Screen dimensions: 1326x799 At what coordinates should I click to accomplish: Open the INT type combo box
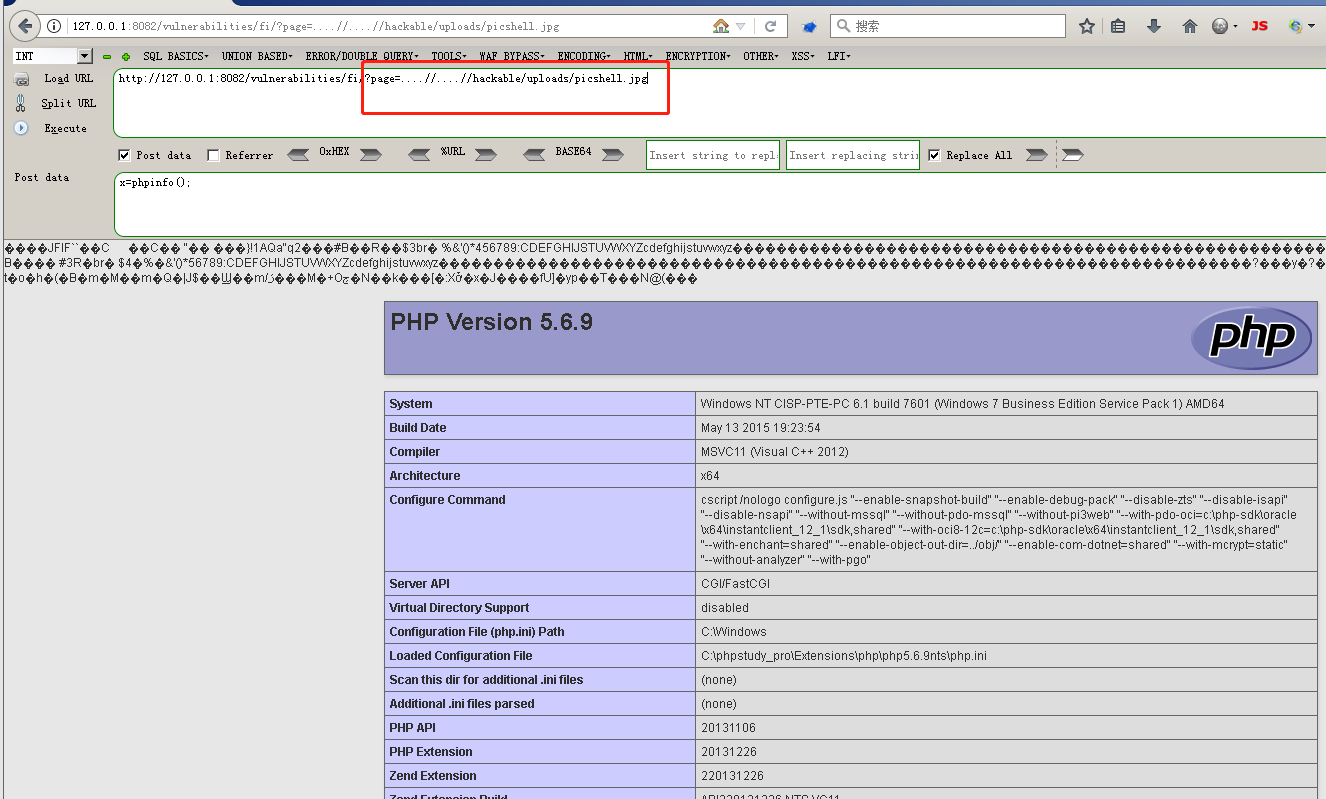click(x=53, y=56)
